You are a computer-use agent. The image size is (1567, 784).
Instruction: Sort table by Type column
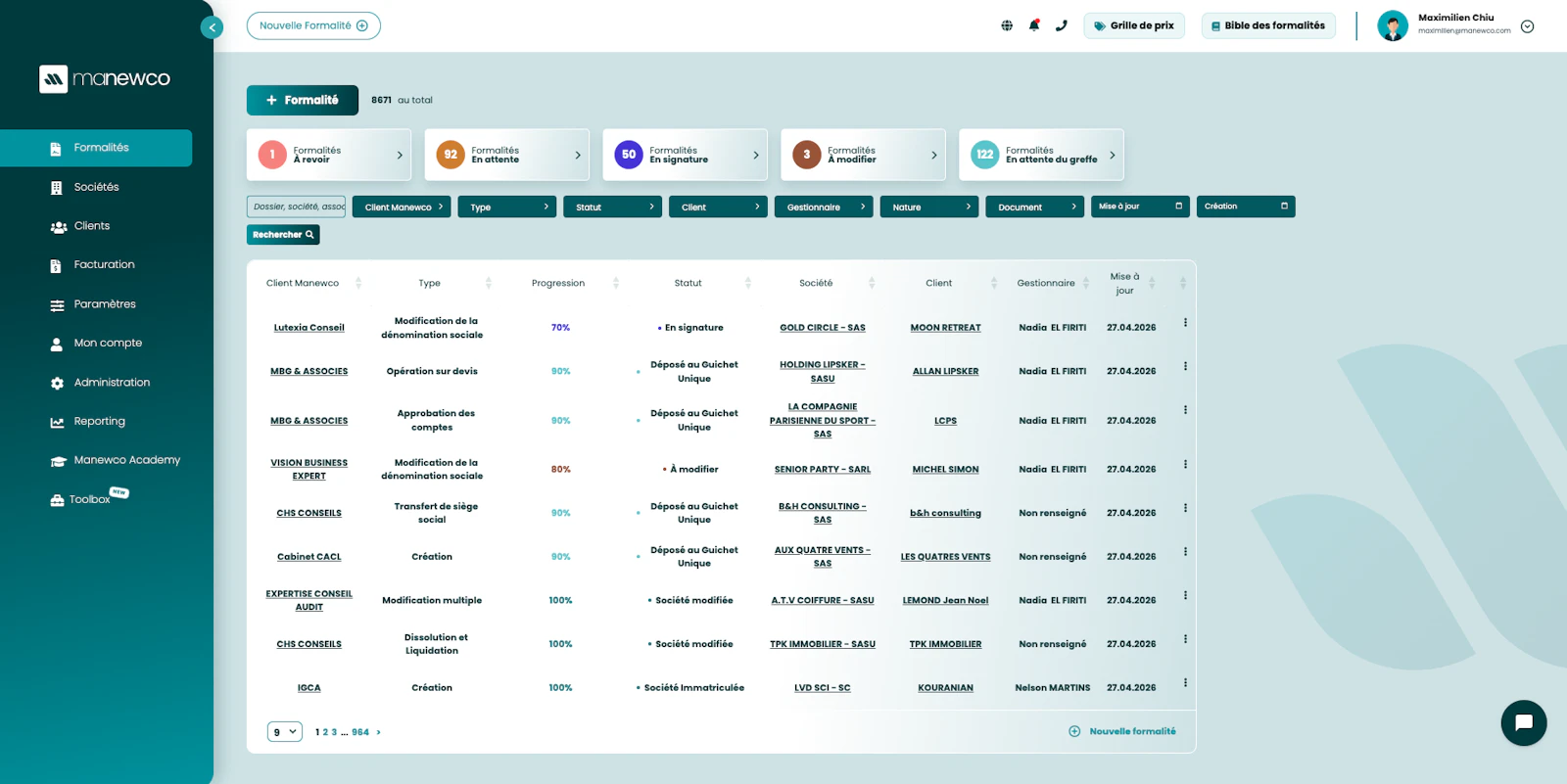489,283
